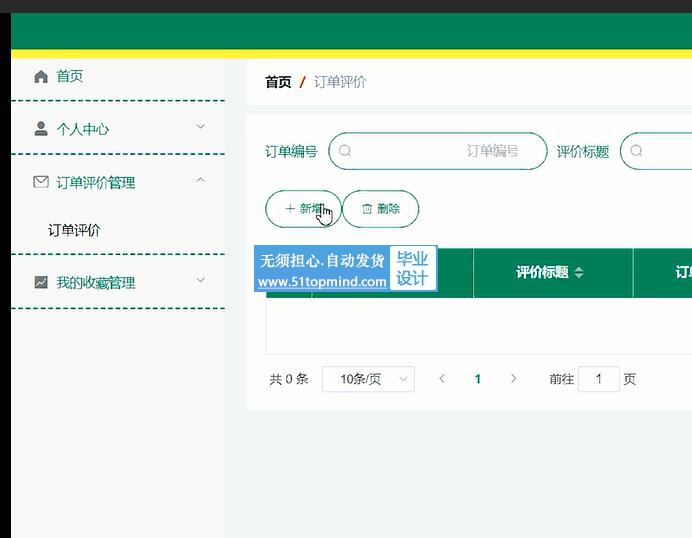Click 首页 in the breadcrumb
The width and height of the screenshot is (692, 538).
point(278,82)
